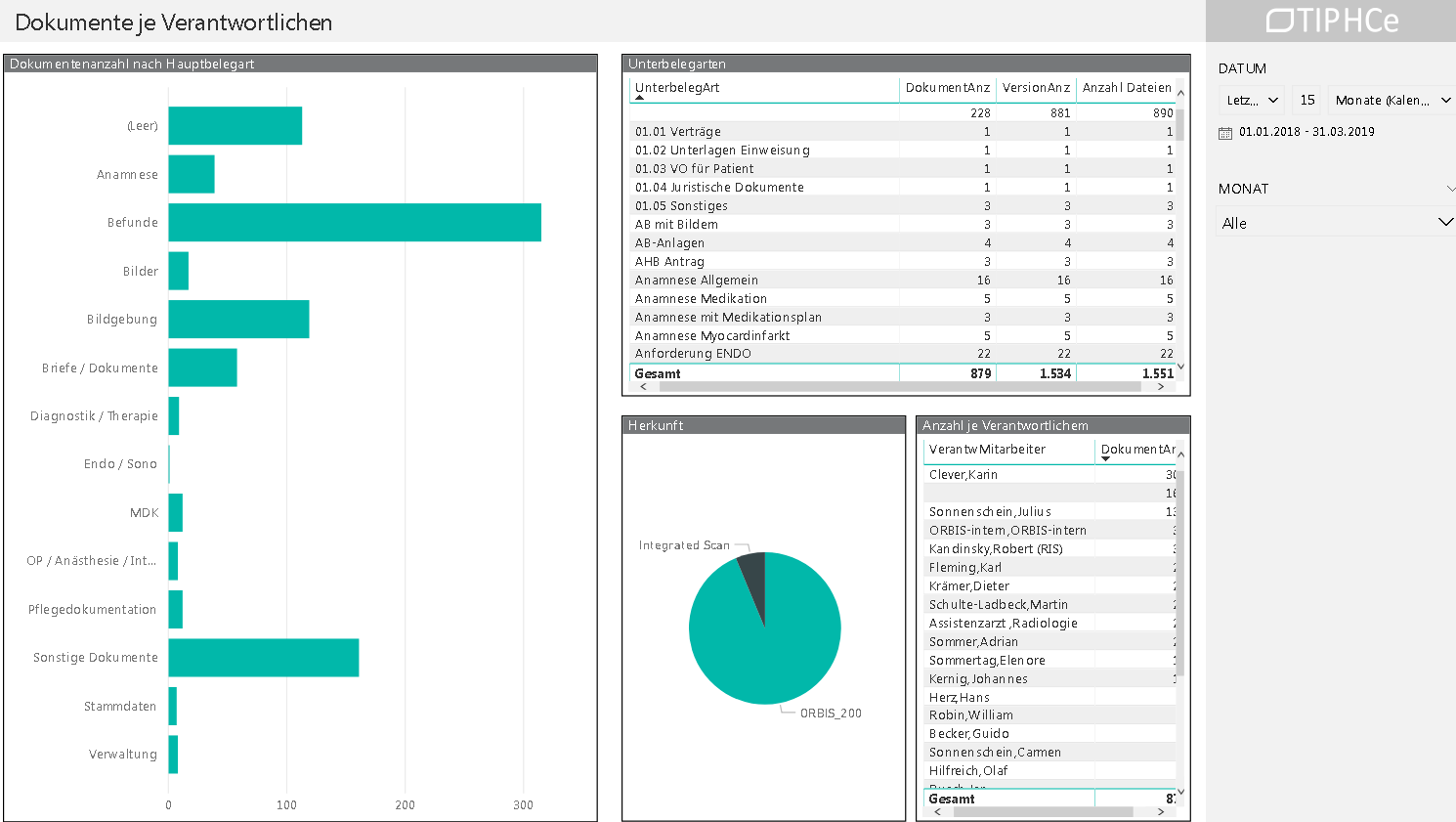Select row '01.01 Verträge'
Viewport: 1456px width, 822px height.
(x=903, y=132)
